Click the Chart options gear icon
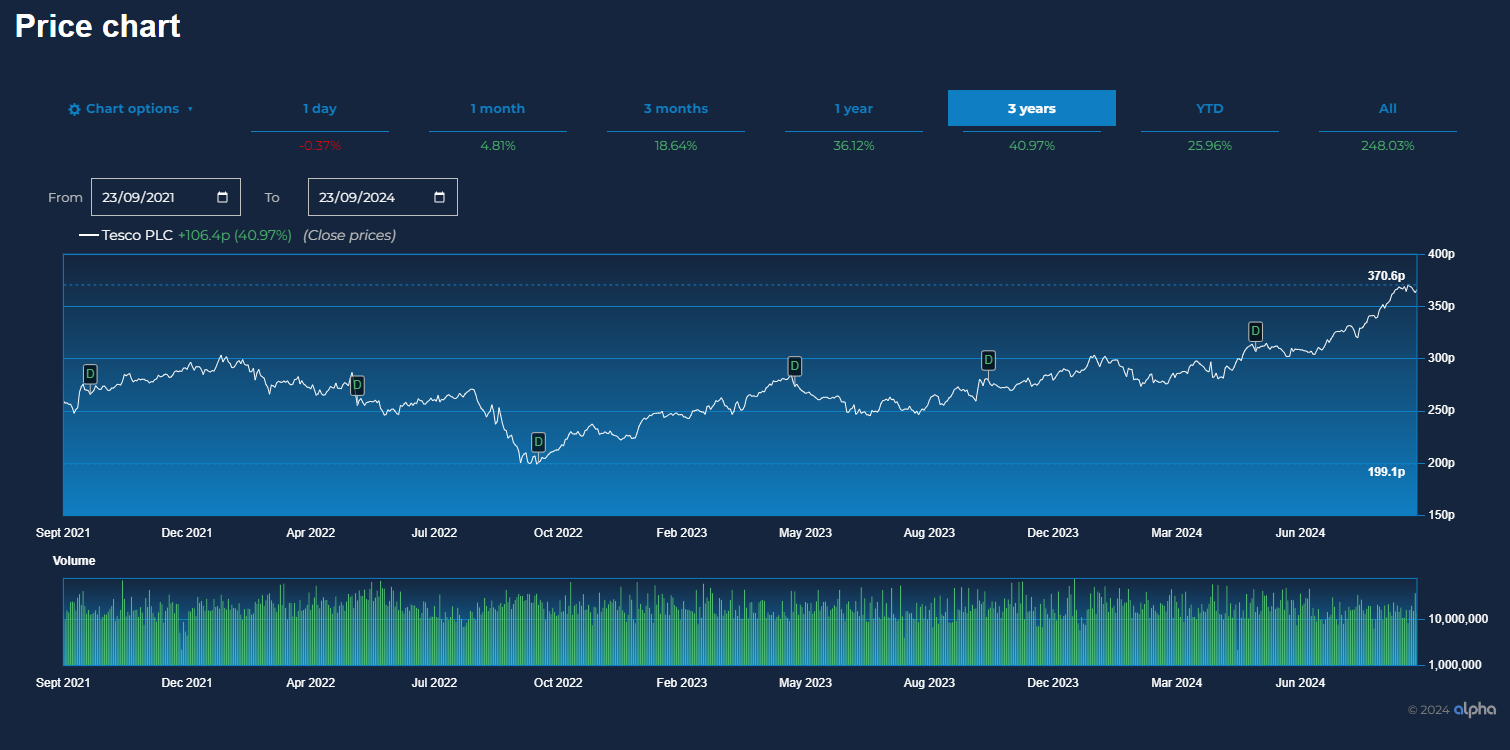 (74, 109)
